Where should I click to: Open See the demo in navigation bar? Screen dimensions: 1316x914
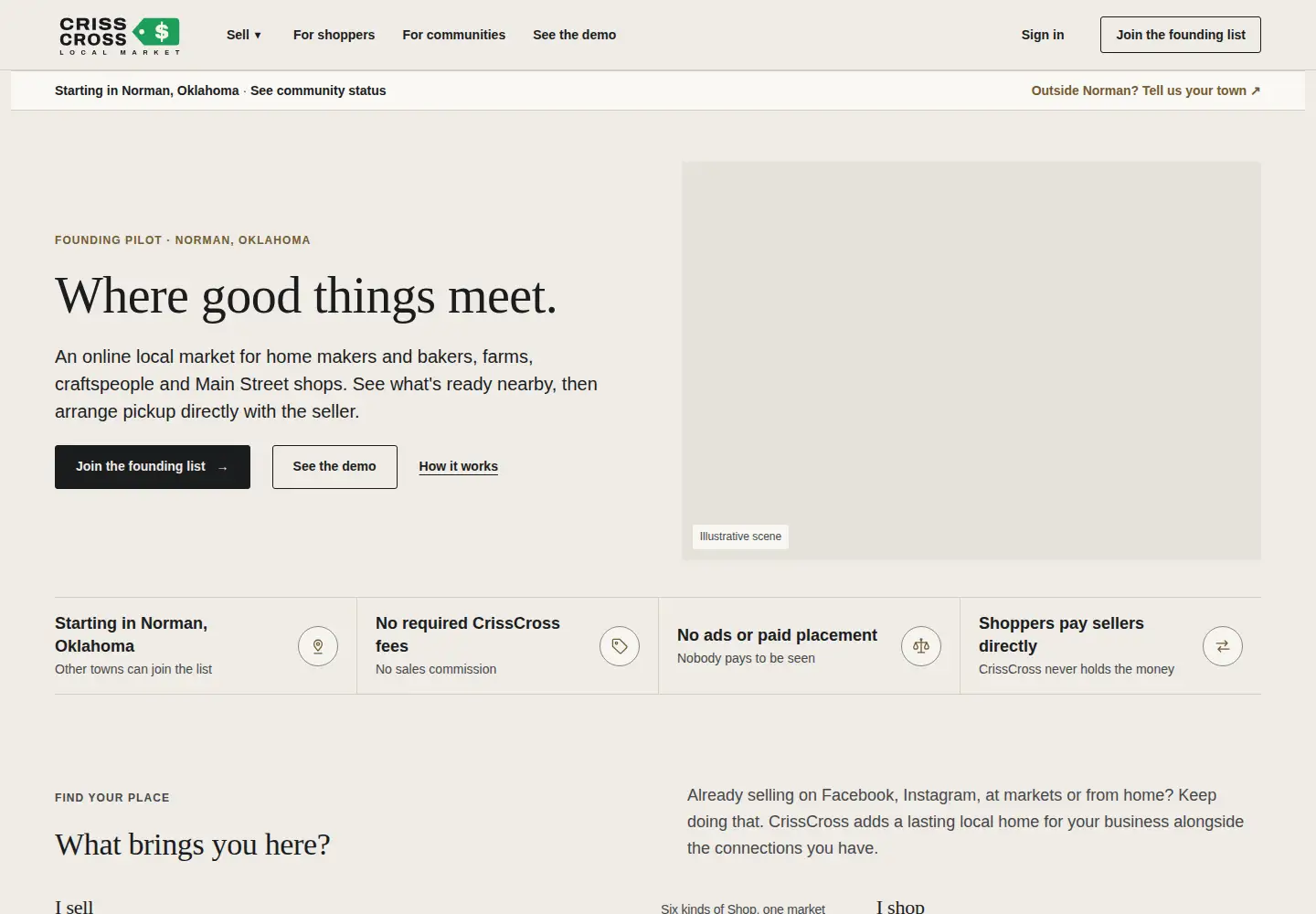[x=574, y=35]
